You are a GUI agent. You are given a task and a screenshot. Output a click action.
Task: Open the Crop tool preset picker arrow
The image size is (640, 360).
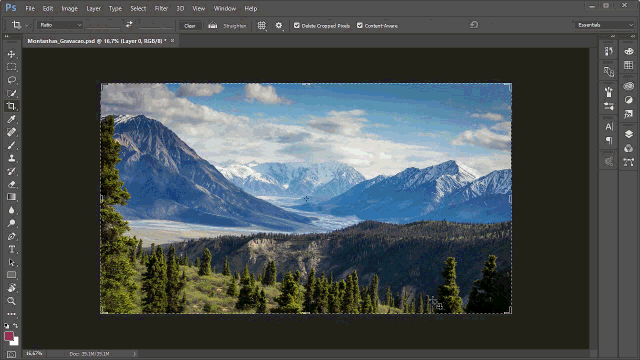click(27, 25)
